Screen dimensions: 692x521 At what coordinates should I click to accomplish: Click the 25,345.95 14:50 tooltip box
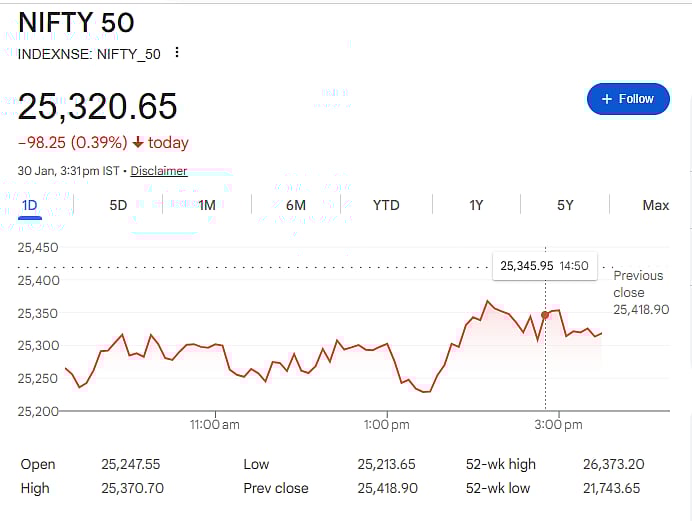(544, 266)
